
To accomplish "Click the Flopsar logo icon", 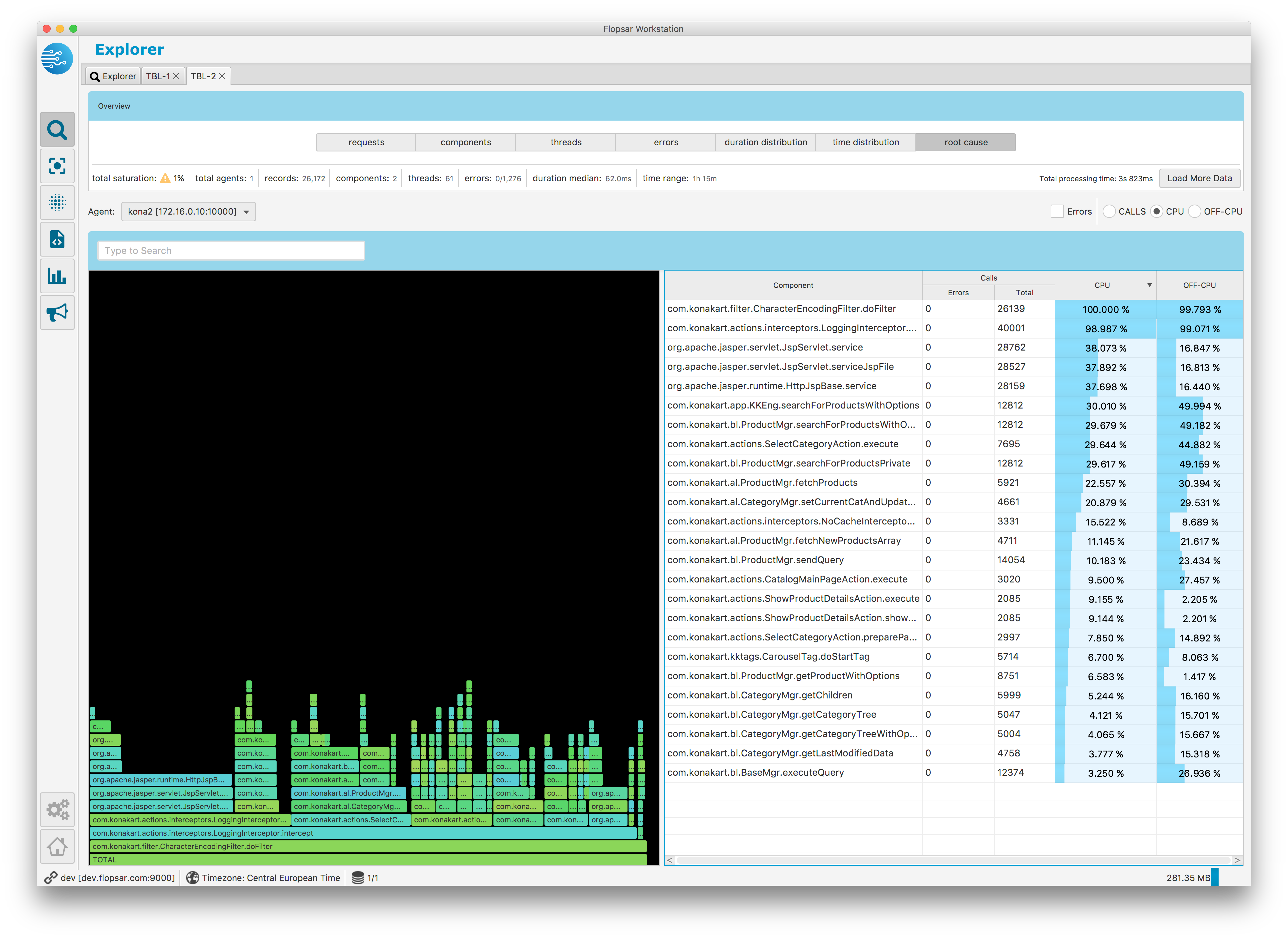I will (57, 59).
